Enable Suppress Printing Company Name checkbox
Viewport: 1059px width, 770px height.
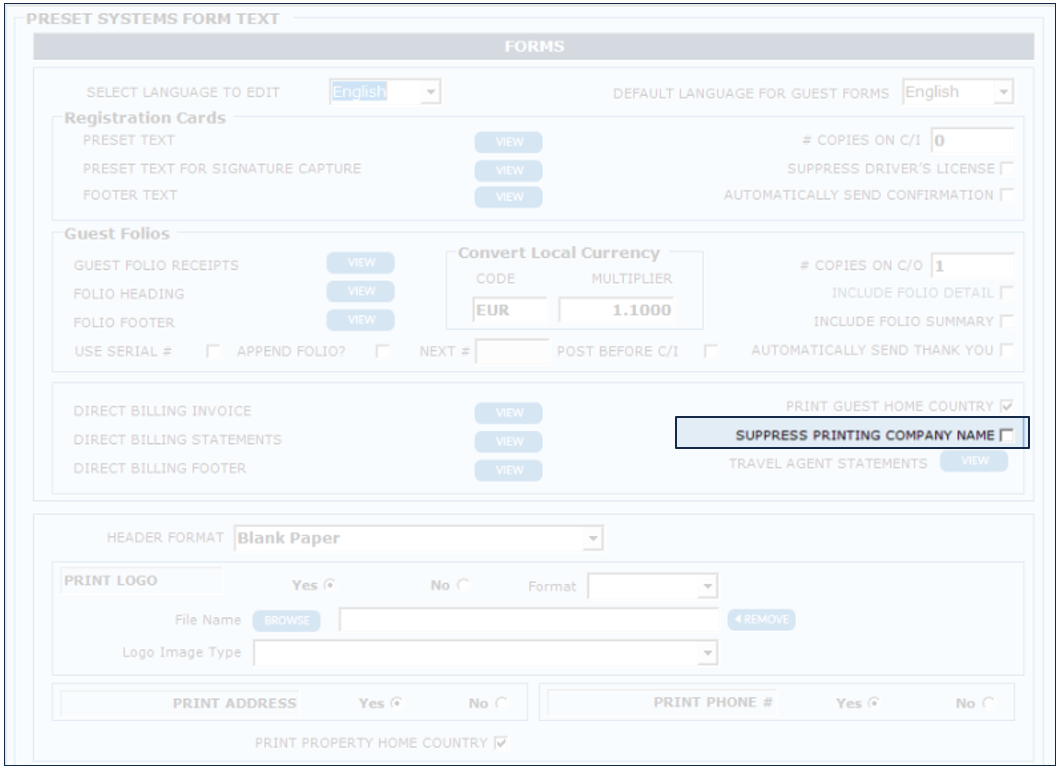pyautogui.click(x=1006, y=435)
